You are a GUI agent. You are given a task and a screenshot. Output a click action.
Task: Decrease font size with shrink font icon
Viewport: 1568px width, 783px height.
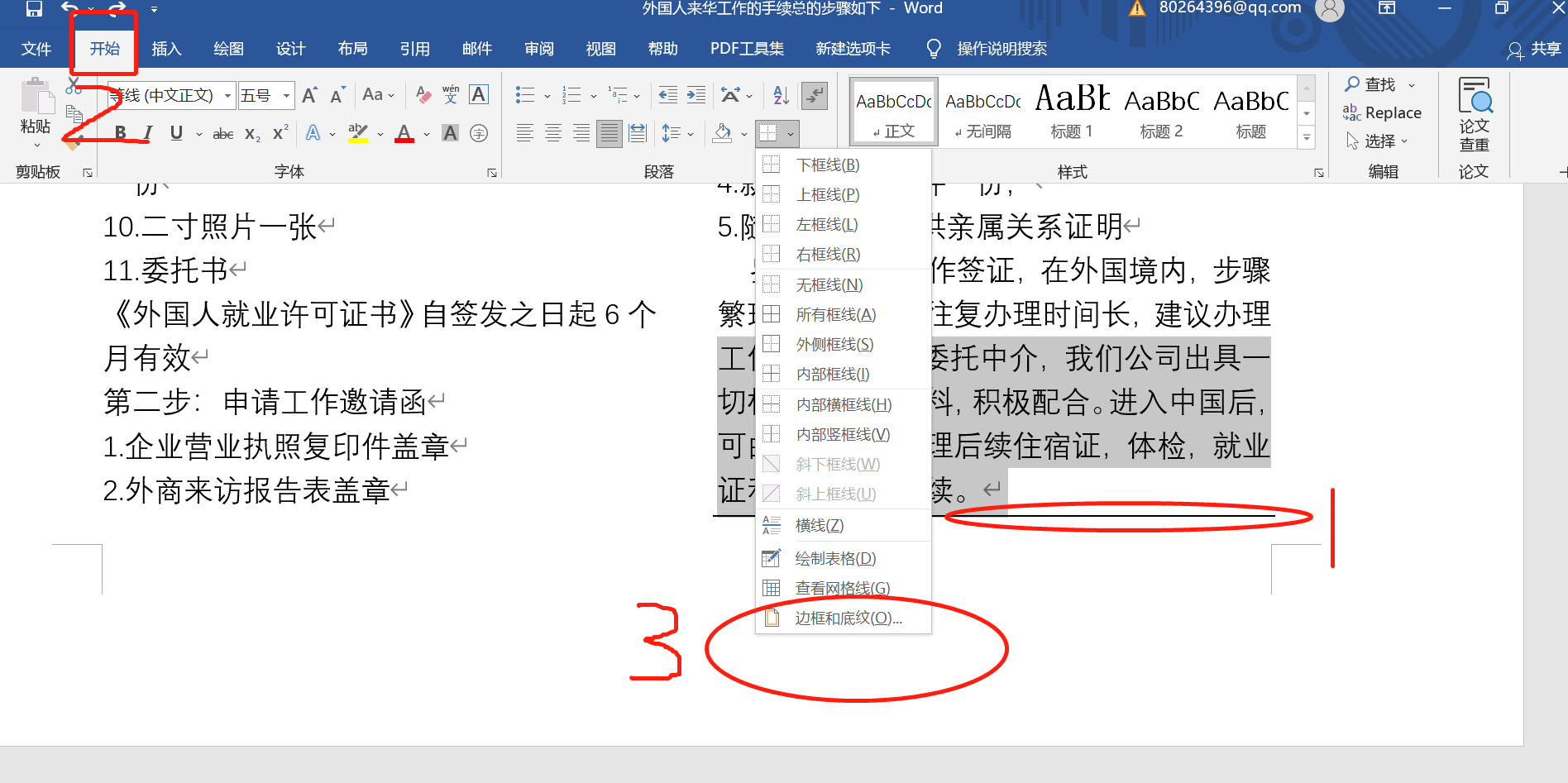(337, 95)
